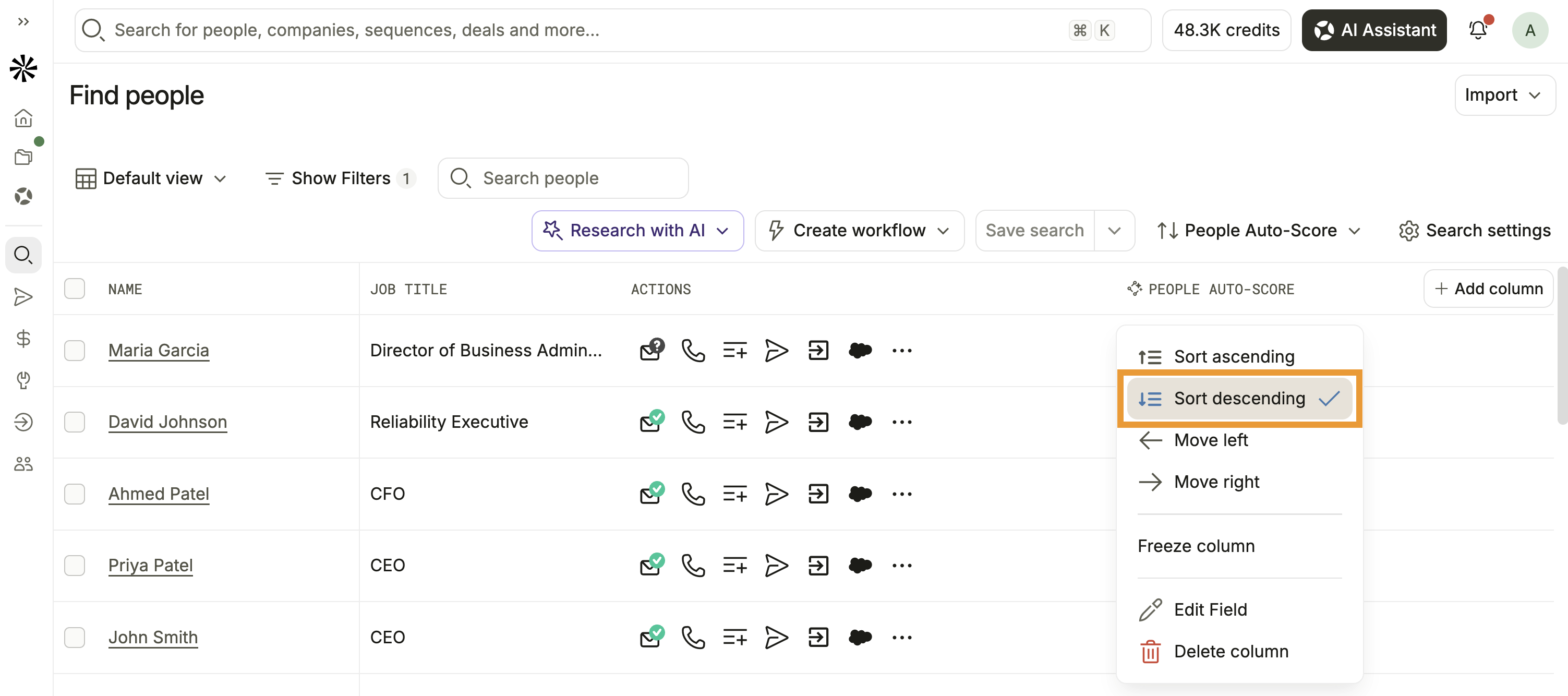Open the folders icon with green dot
1568x696 pixels.
(23, 157)
